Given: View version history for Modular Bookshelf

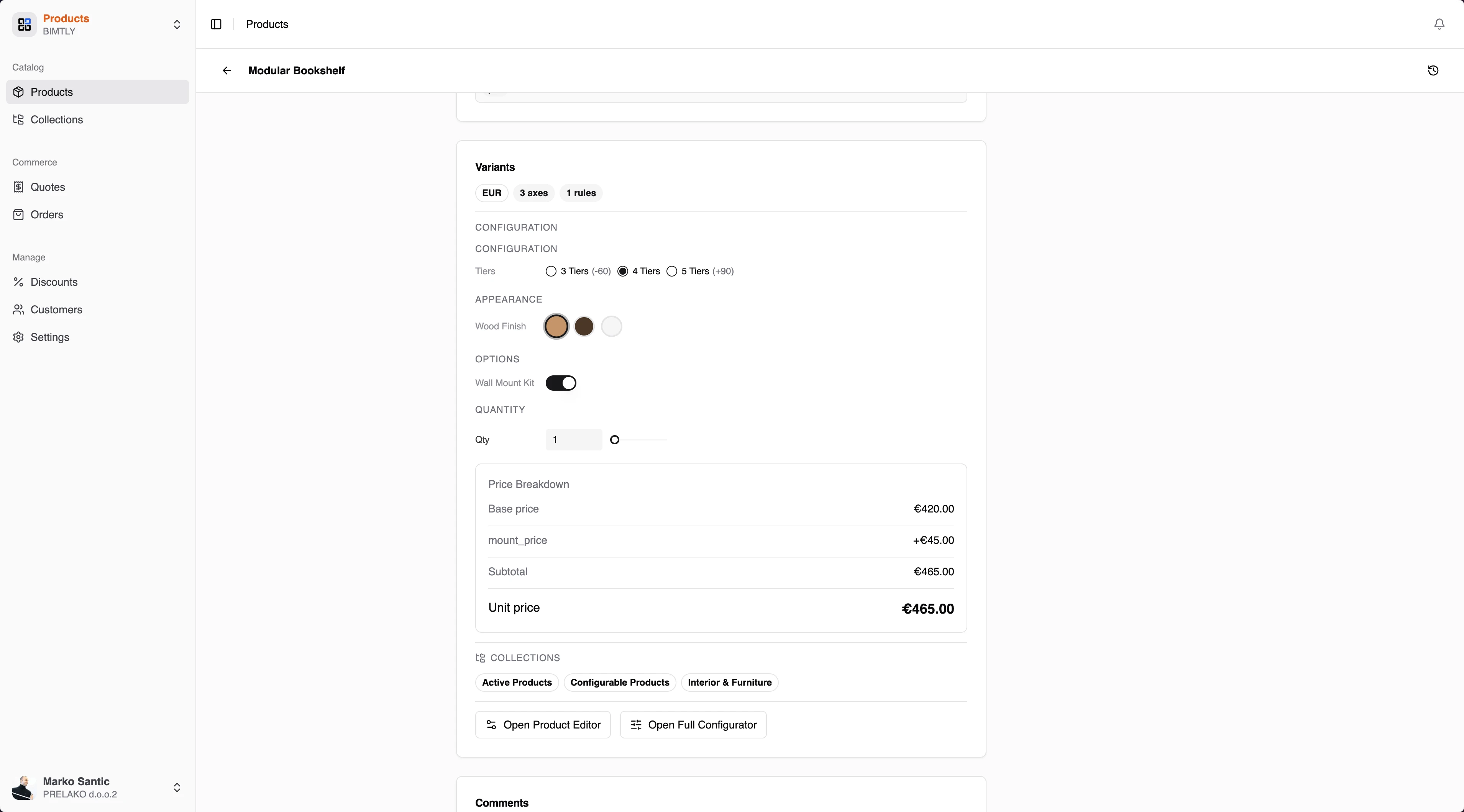Looking at the screenshot, I should [1433, 70].
